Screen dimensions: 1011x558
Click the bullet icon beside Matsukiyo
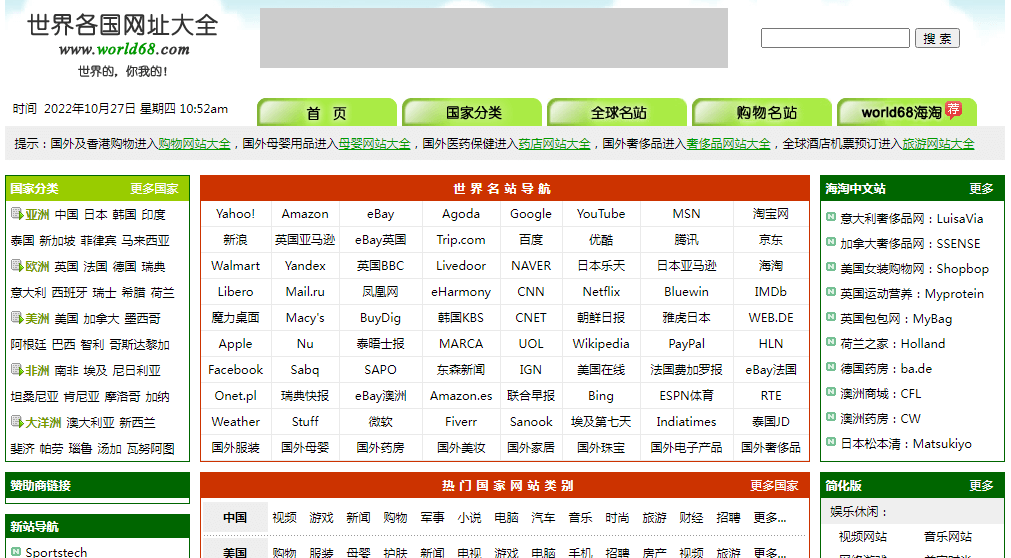pyautogui.click(x=831, y=443)
